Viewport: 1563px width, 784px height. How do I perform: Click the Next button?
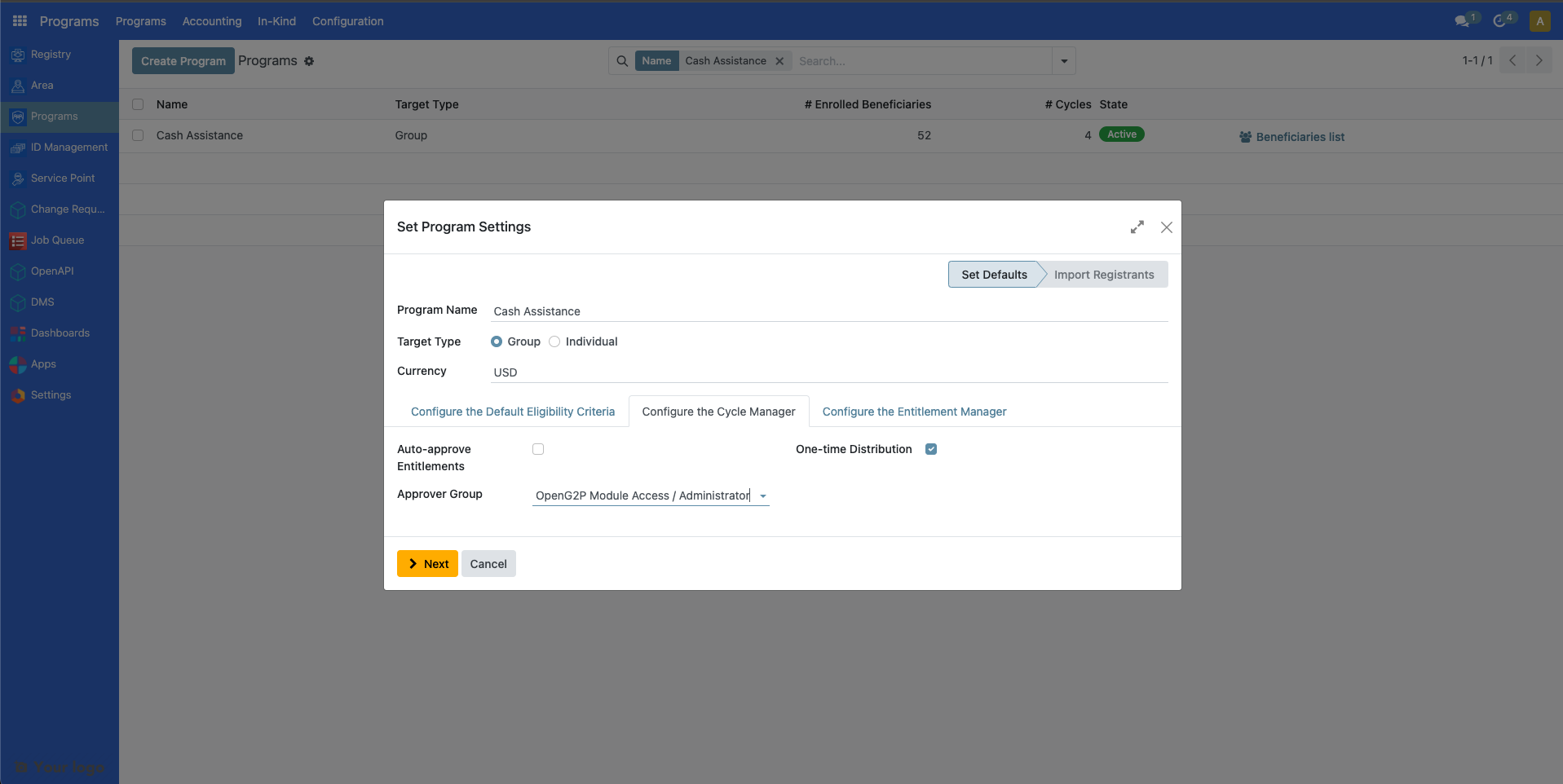point(427,564)
